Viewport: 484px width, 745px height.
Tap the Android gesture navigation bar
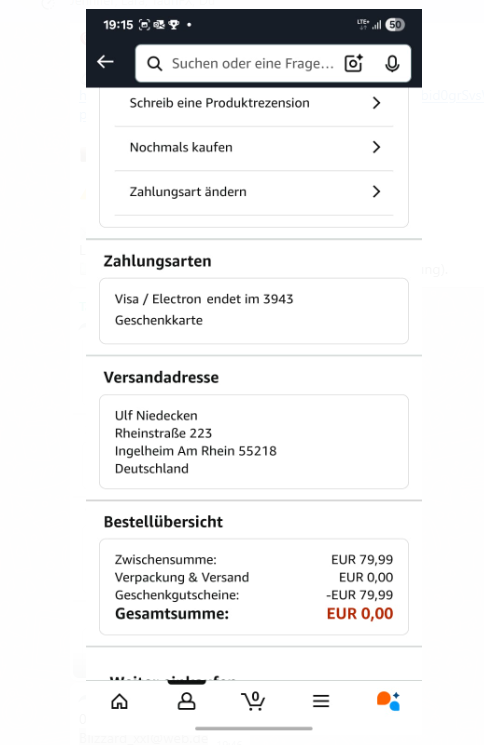254,728
